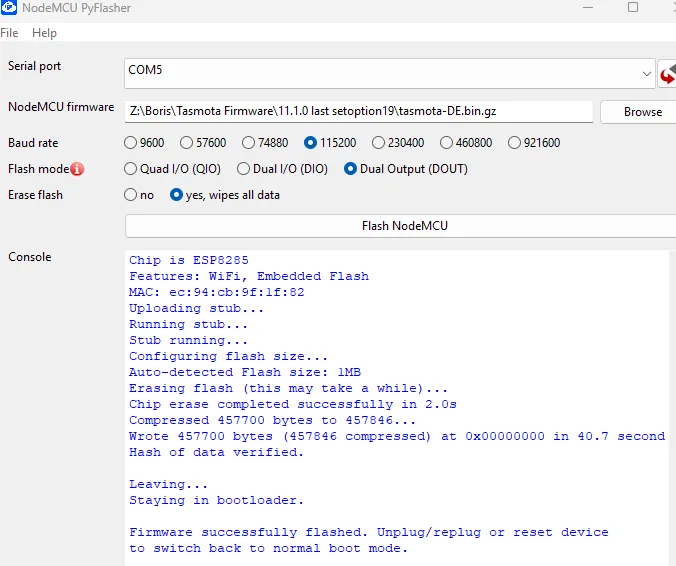Select 9600 baud rate
Image resolution: width=676 pixels, height=566 pixels.
(144, 143)
